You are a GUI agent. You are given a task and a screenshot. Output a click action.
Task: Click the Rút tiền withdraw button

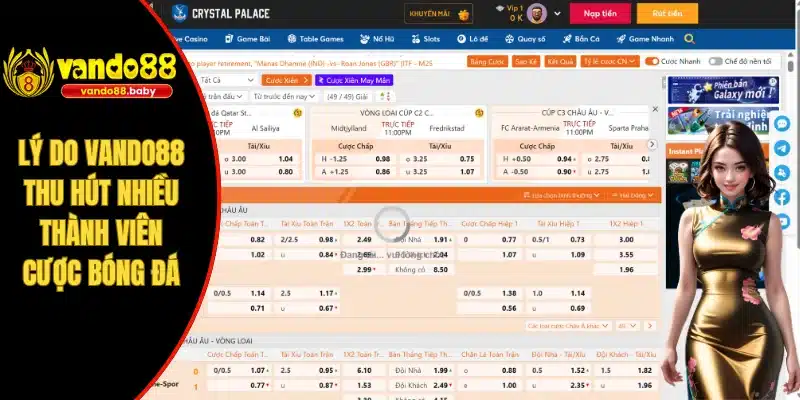pos(667,14)
